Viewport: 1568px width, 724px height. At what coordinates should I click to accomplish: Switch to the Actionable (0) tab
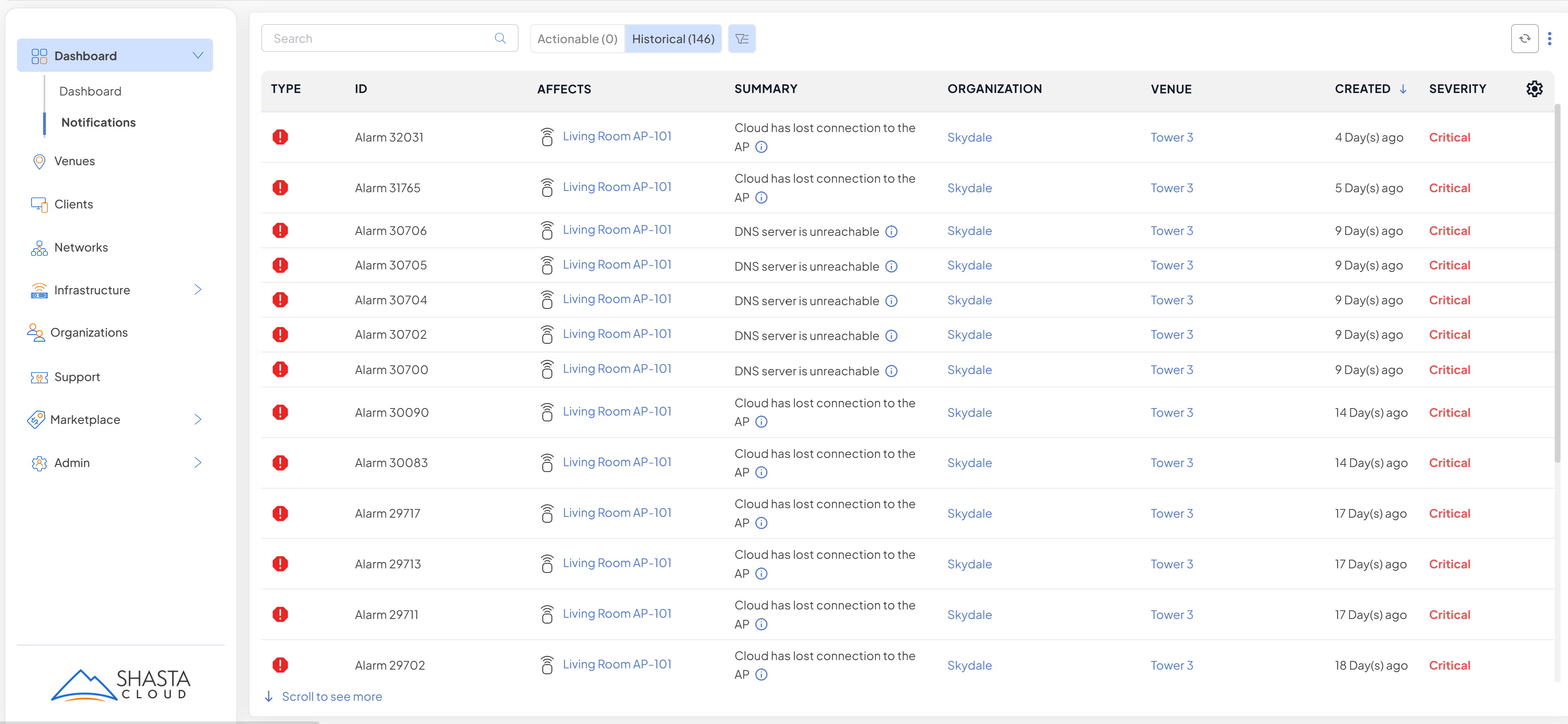[577, 39]
